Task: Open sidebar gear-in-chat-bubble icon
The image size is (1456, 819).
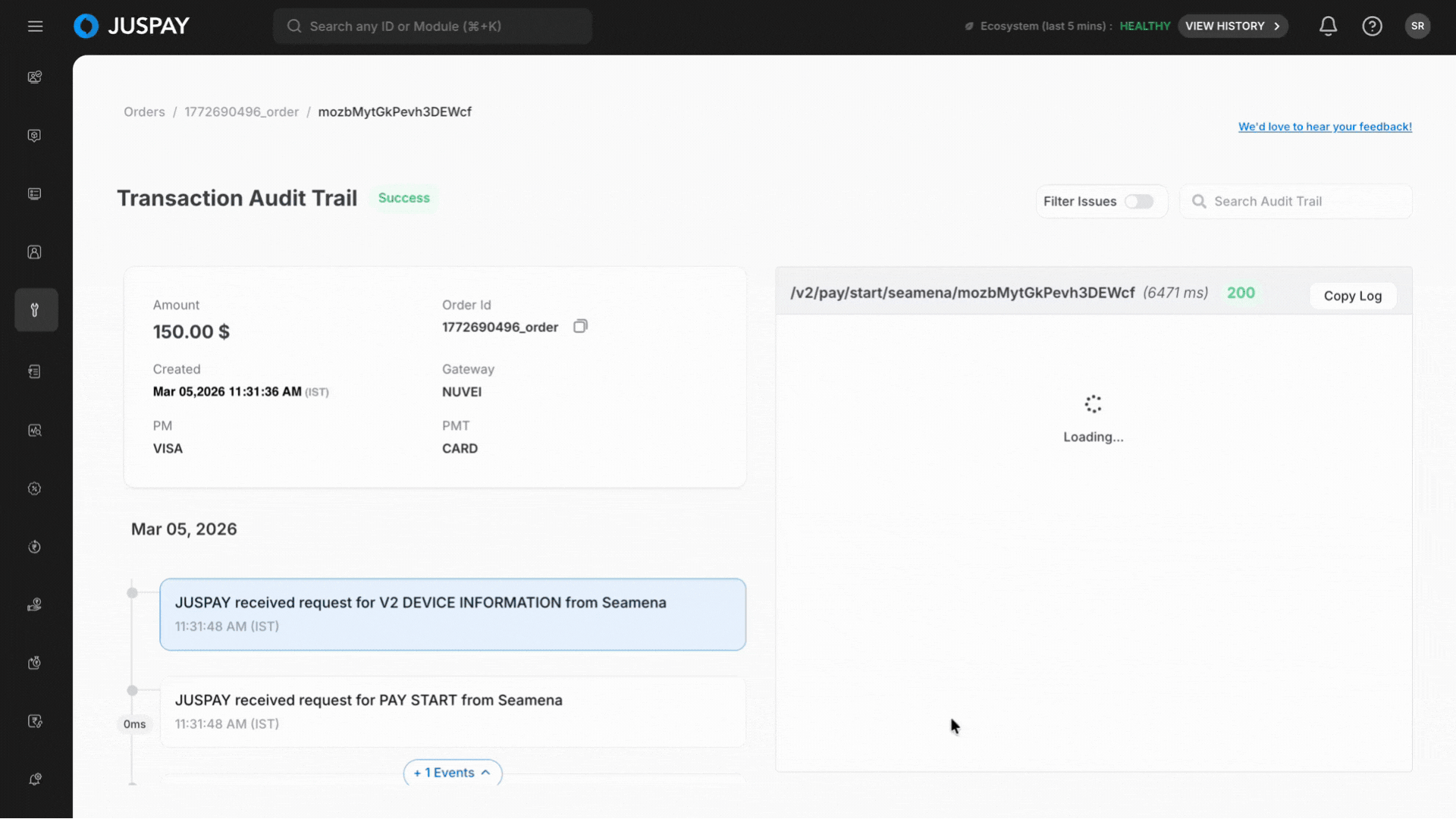Action: click(35, 135)
